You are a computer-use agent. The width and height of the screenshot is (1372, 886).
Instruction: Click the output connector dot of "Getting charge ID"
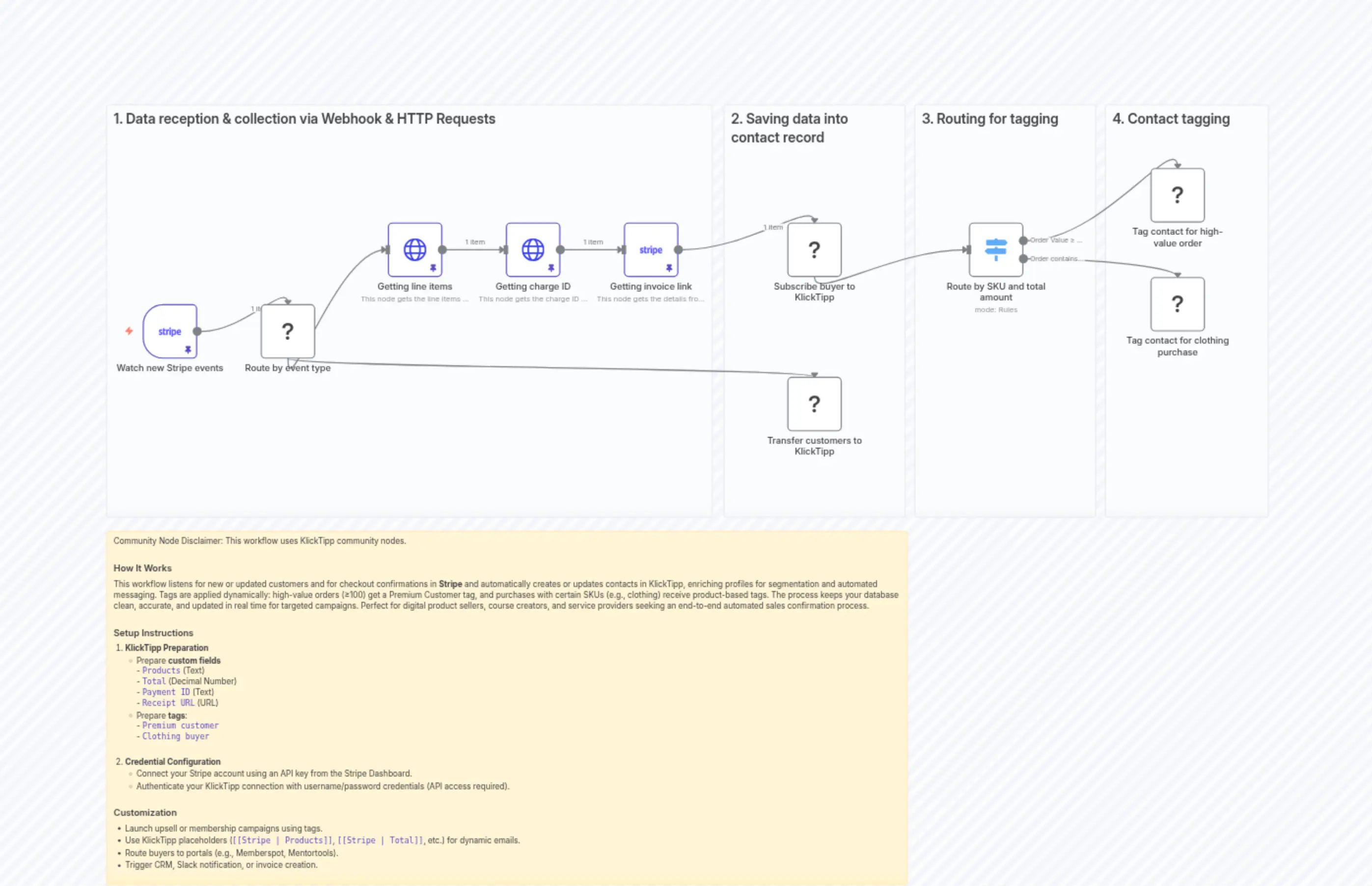561,249
